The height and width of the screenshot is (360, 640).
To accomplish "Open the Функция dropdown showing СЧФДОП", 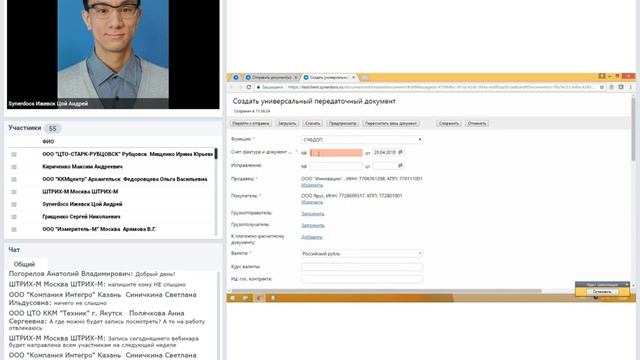I will pos(362,140).
